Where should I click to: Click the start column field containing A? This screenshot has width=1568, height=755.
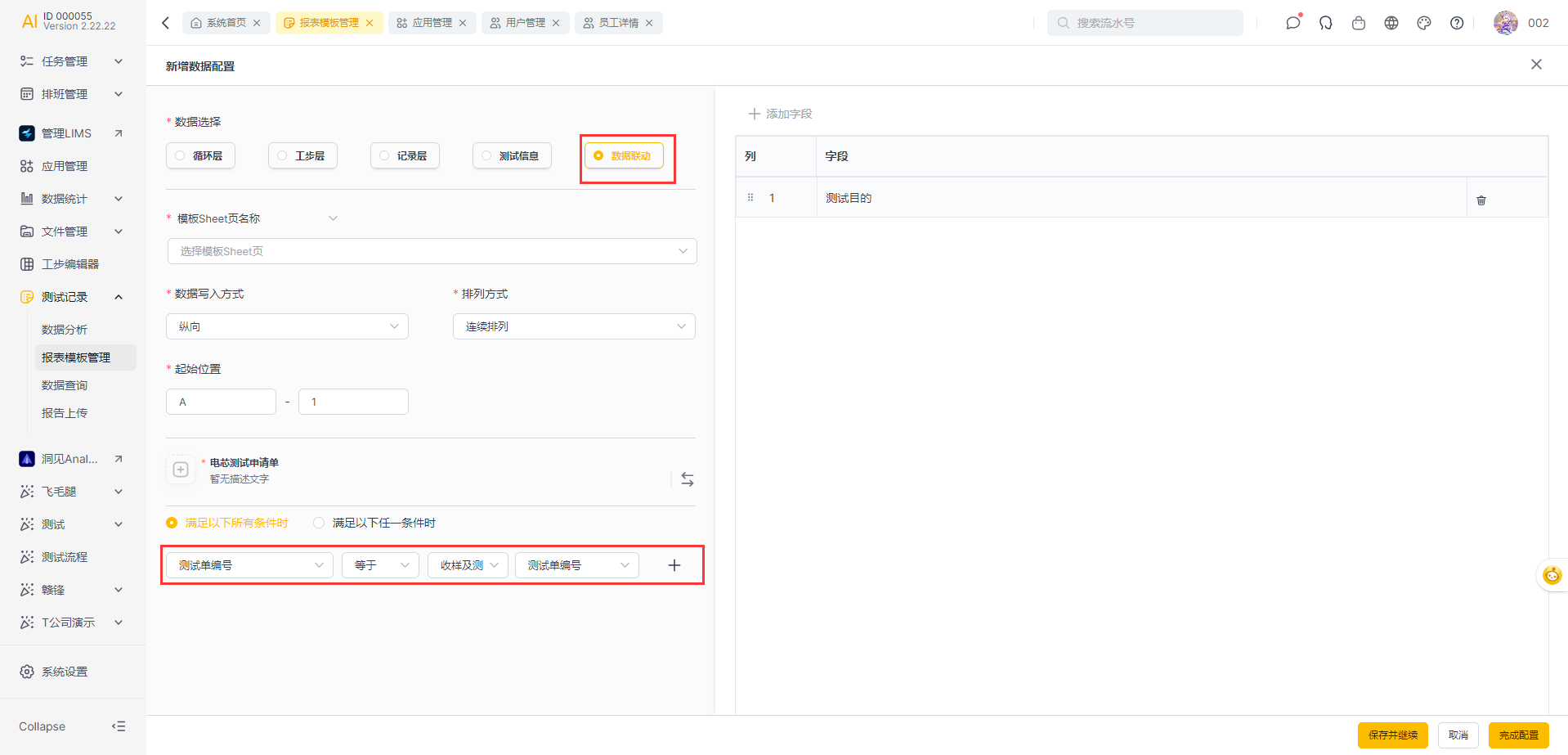[221, 402]
